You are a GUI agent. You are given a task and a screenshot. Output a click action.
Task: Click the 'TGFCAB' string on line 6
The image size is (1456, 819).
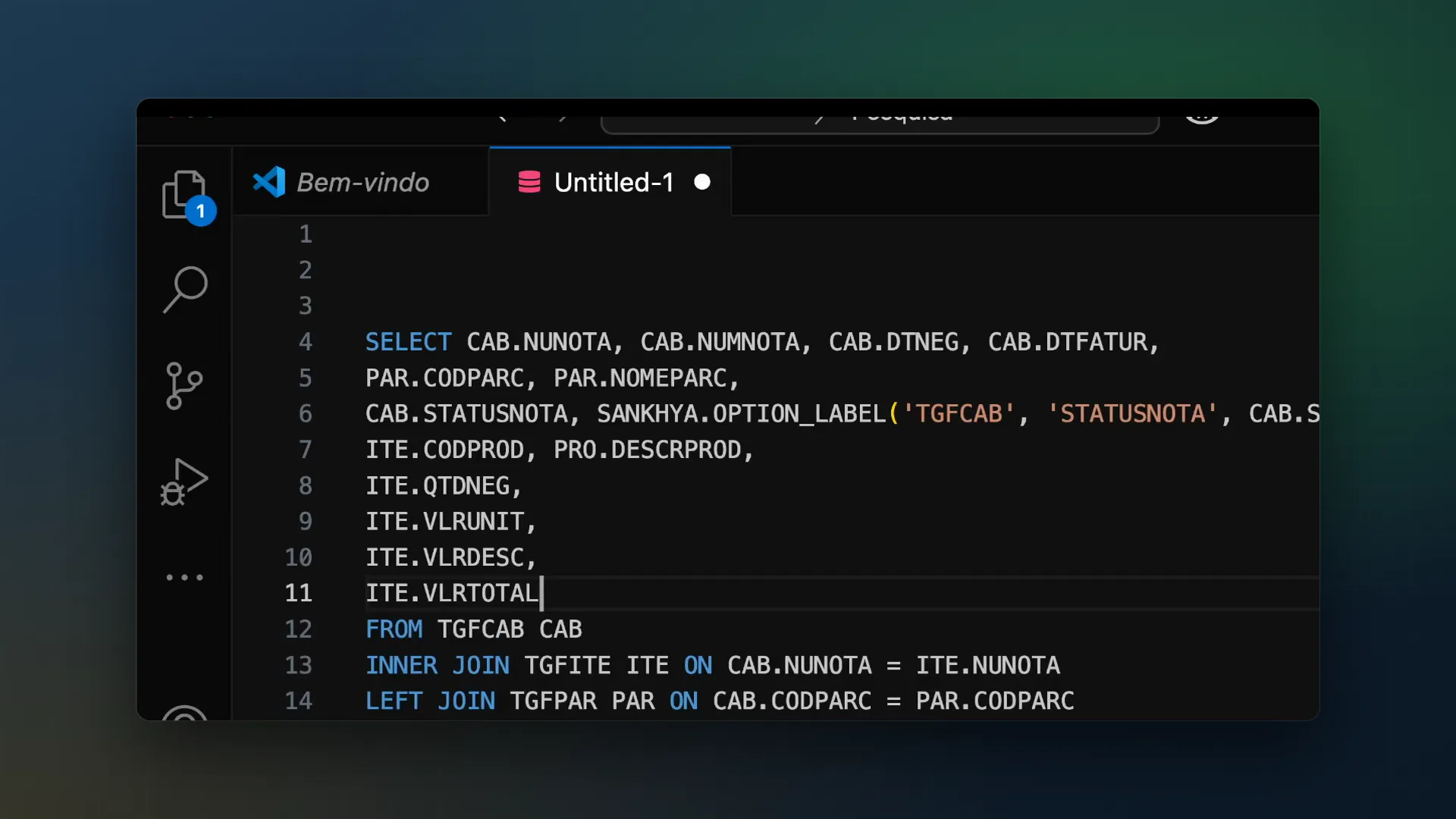959,414
